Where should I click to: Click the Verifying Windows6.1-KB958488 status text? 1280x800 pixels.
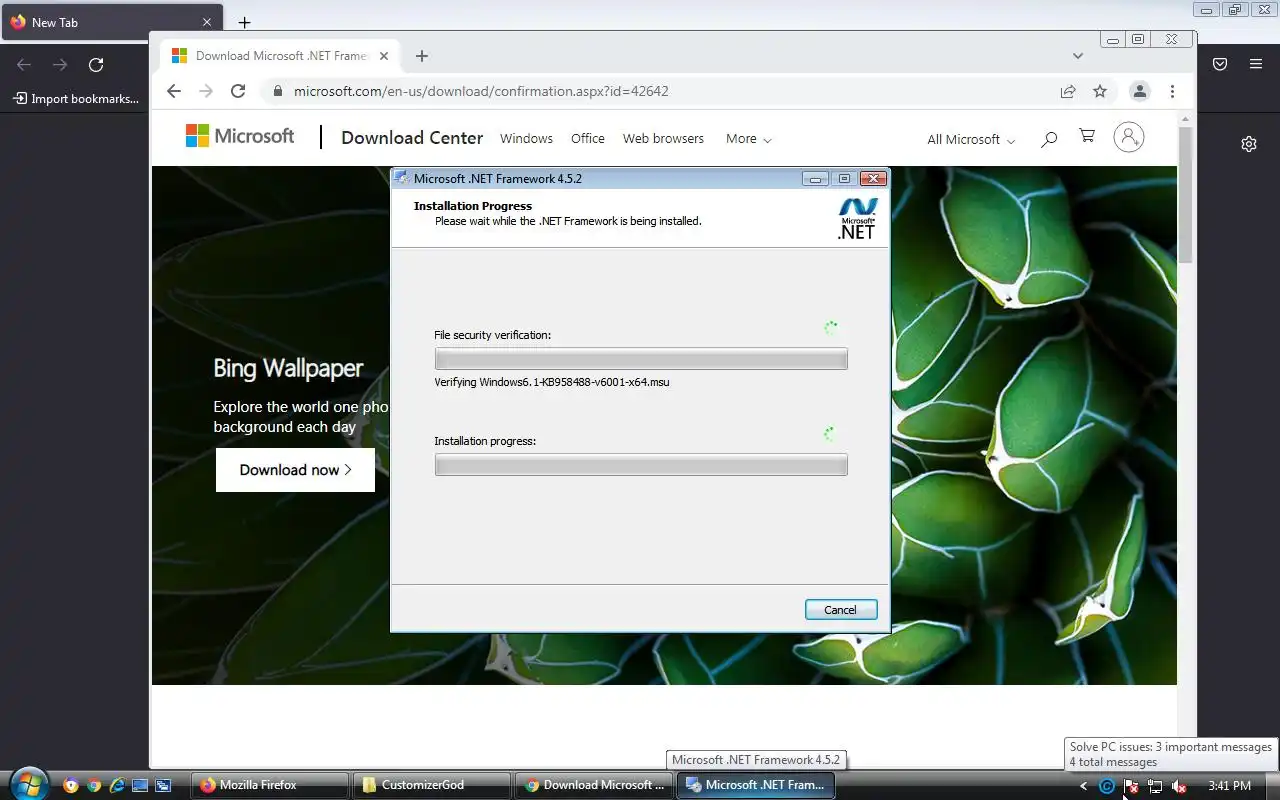[552, 382]
